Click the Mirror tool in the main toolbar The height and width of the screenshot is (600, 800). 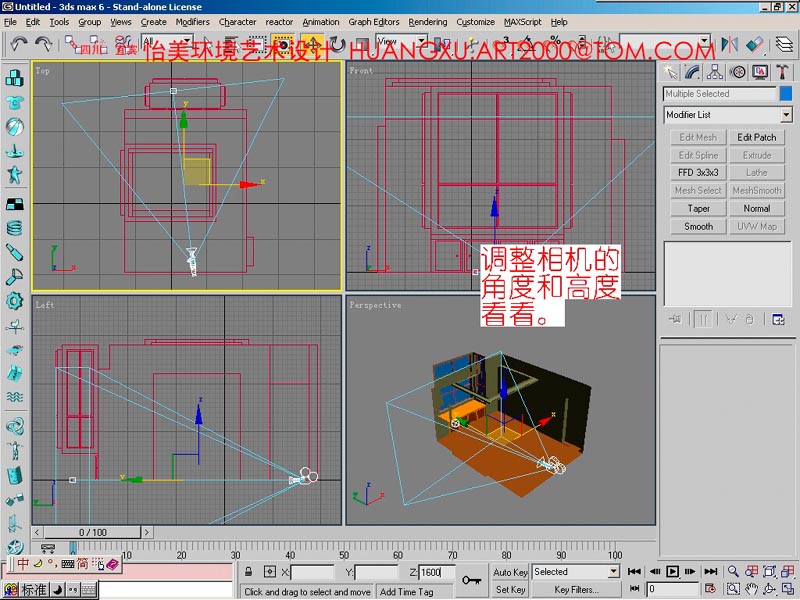click(730, 45)
